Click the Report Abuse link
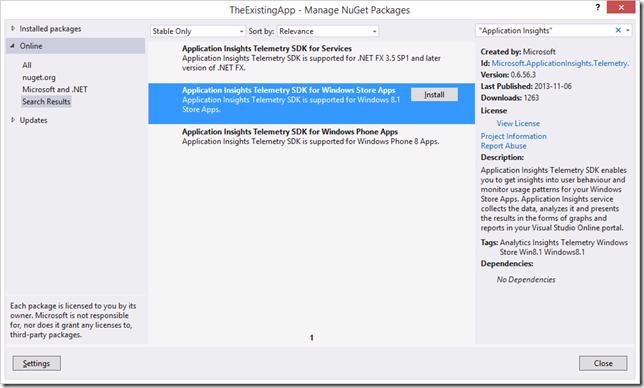This screenshot has height=388, width=644. click(x=504, y=146)
